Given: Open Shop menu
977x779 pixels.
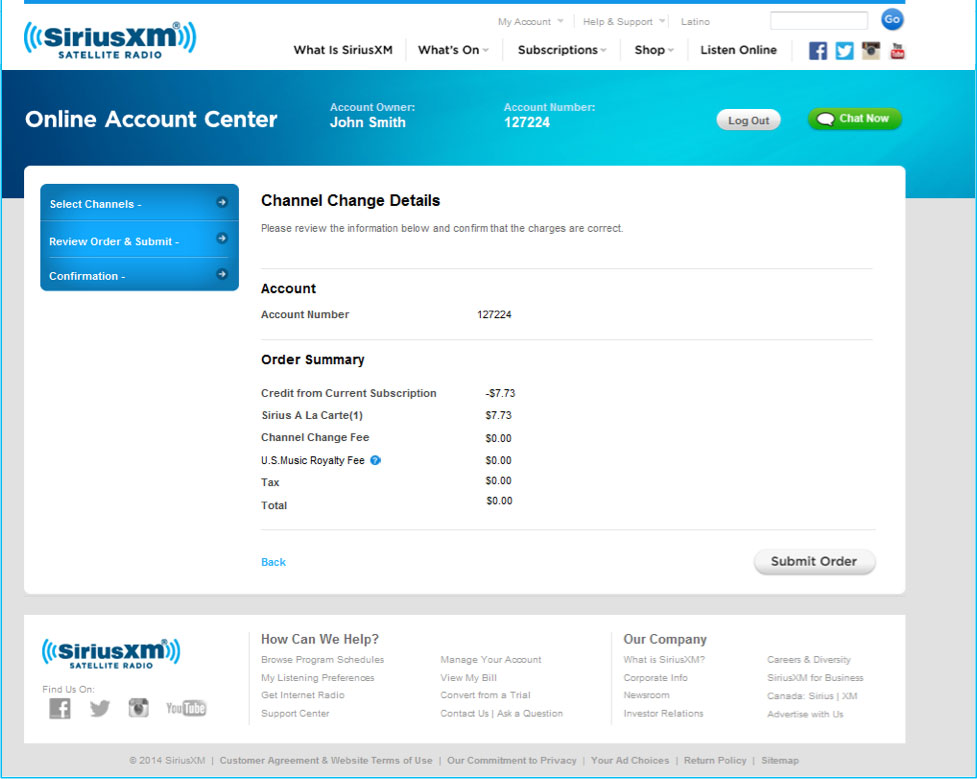Looking at the screenshot, I should click(x=654, y=50).
